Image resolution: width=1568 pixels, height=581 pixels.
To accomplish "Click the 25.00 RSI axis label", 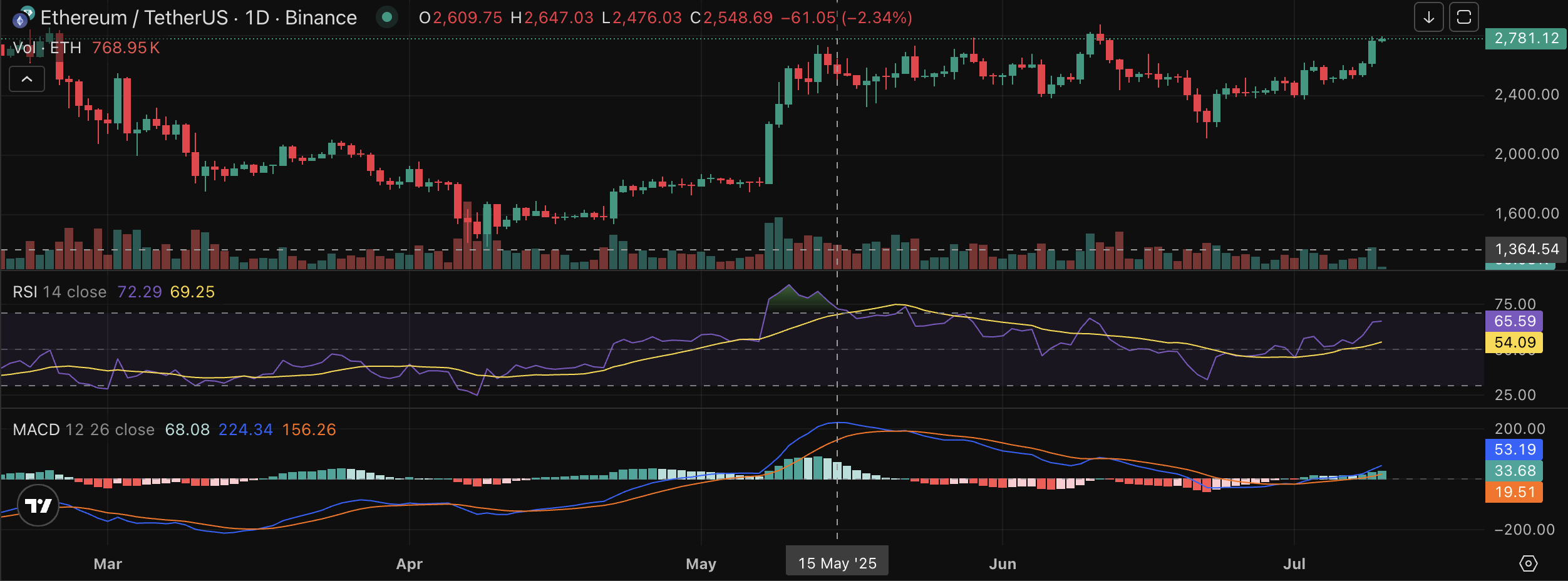I will click(1515, 395).
